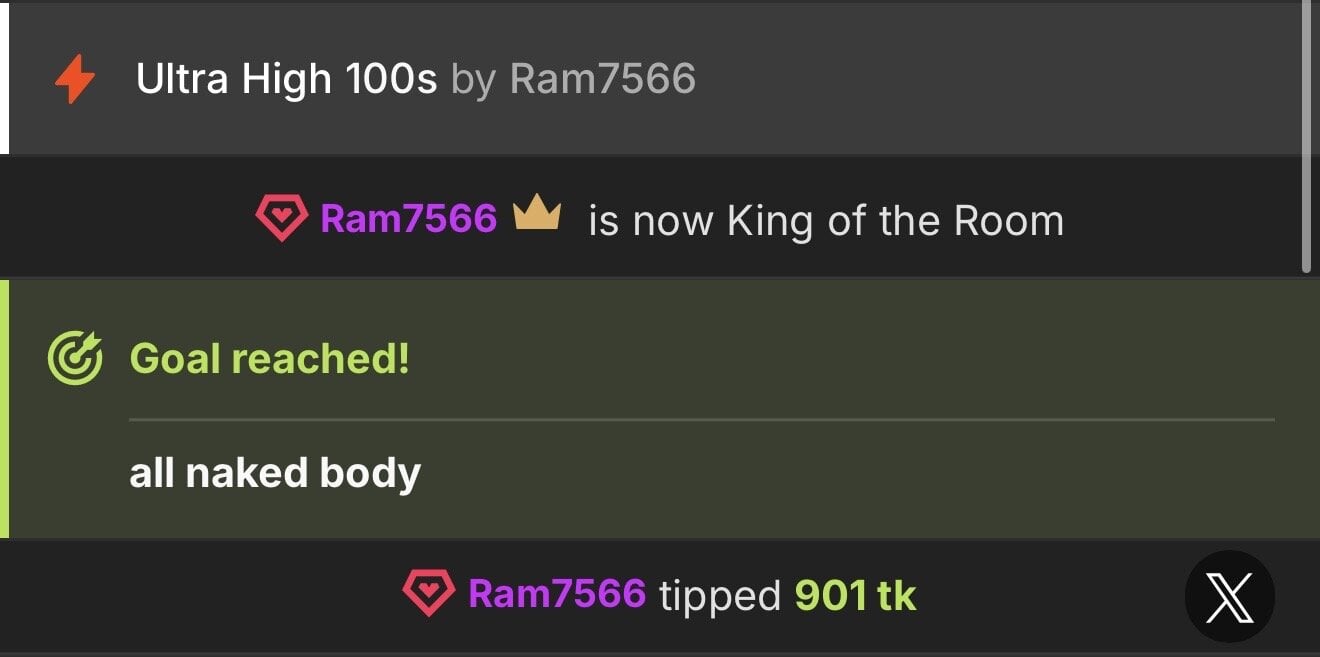The width and height of the screenshot is (1320, 657).
Task: Click the word "by" in the header
Action: pyautogui.click(x=473, y=79)
